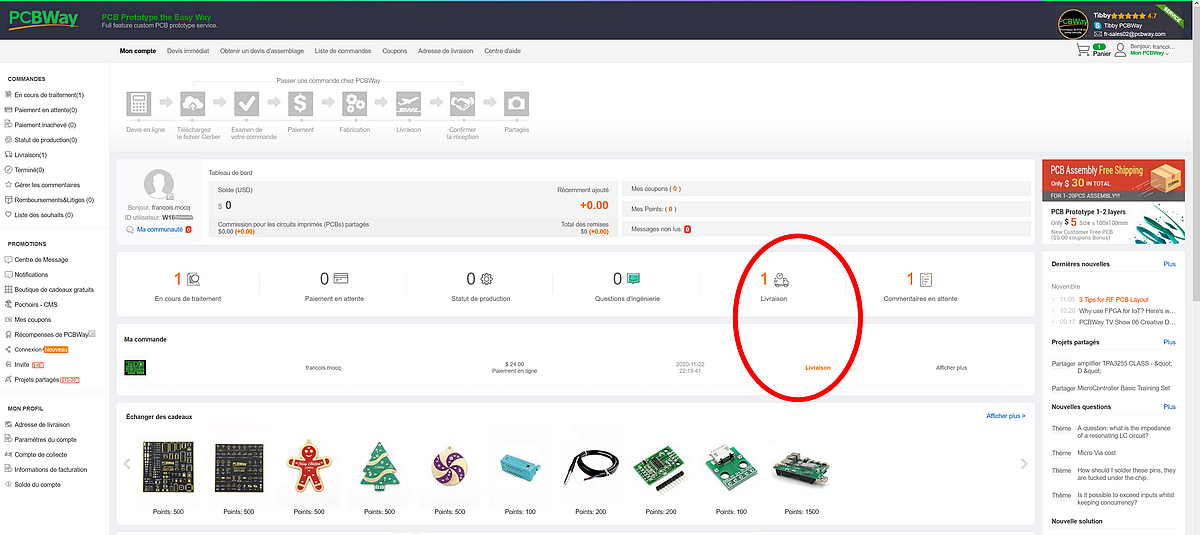Click the Commentaires en attente document icon
Image resolution: width=1200 pixels, height=535 pixels.
tap(926, 280)
